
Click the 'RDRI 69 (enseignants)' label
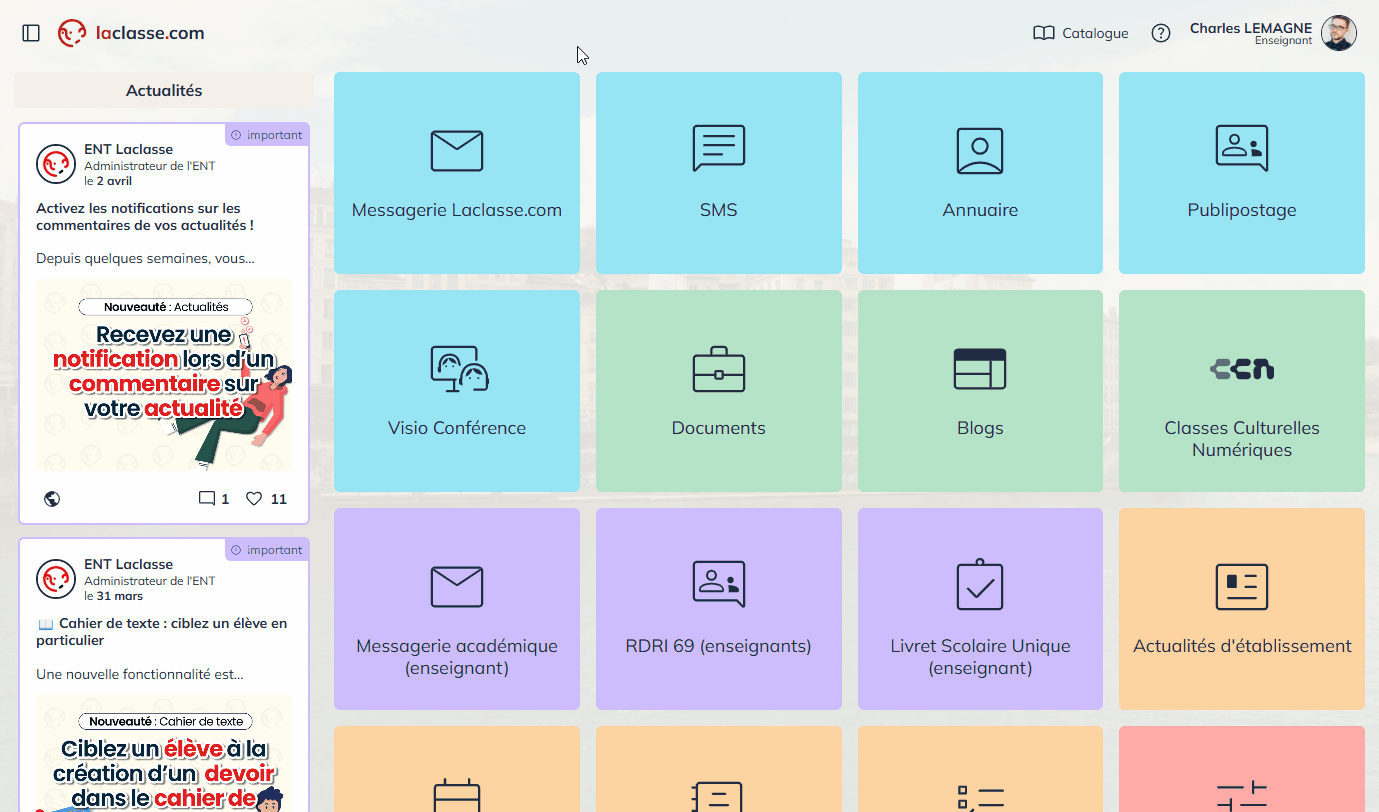pyautogui.click(x=719, y=646)
